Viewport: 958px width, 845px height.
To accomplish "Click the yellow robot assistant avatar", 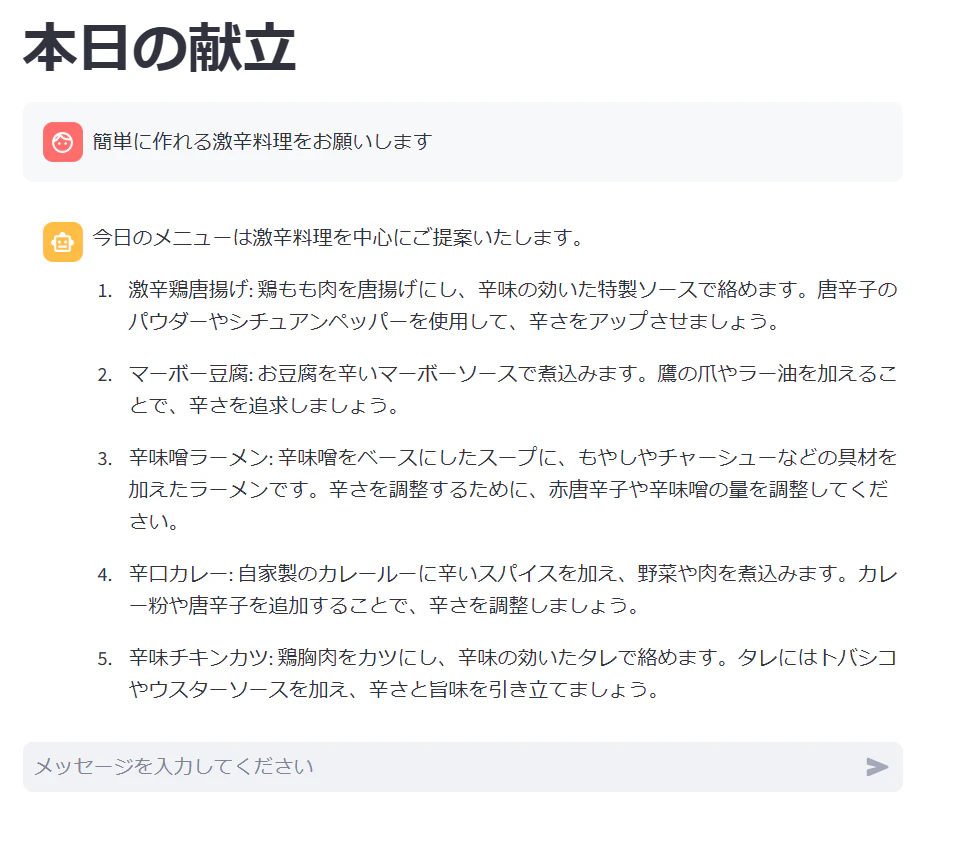I will 63,242.
